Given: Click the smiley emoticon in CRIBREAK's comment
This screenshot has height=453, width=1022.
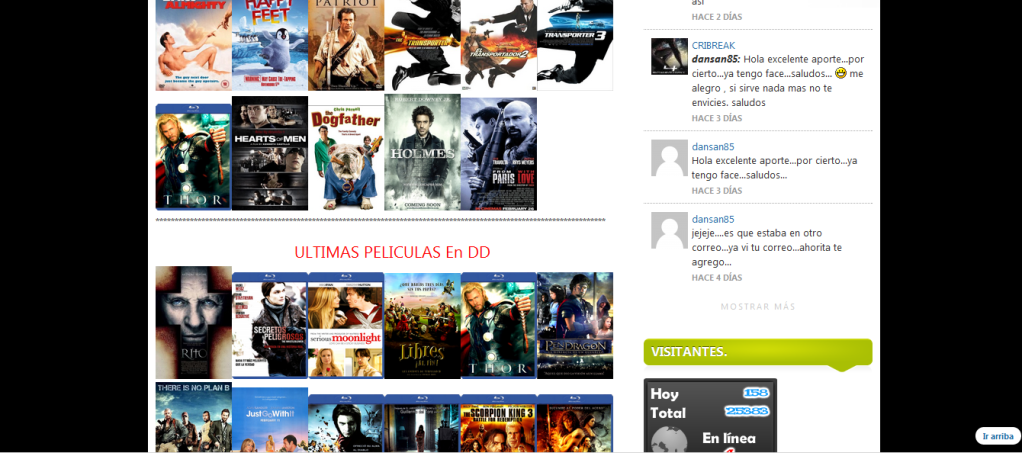Looking at the screenshot, I should [x=841, y=73].
